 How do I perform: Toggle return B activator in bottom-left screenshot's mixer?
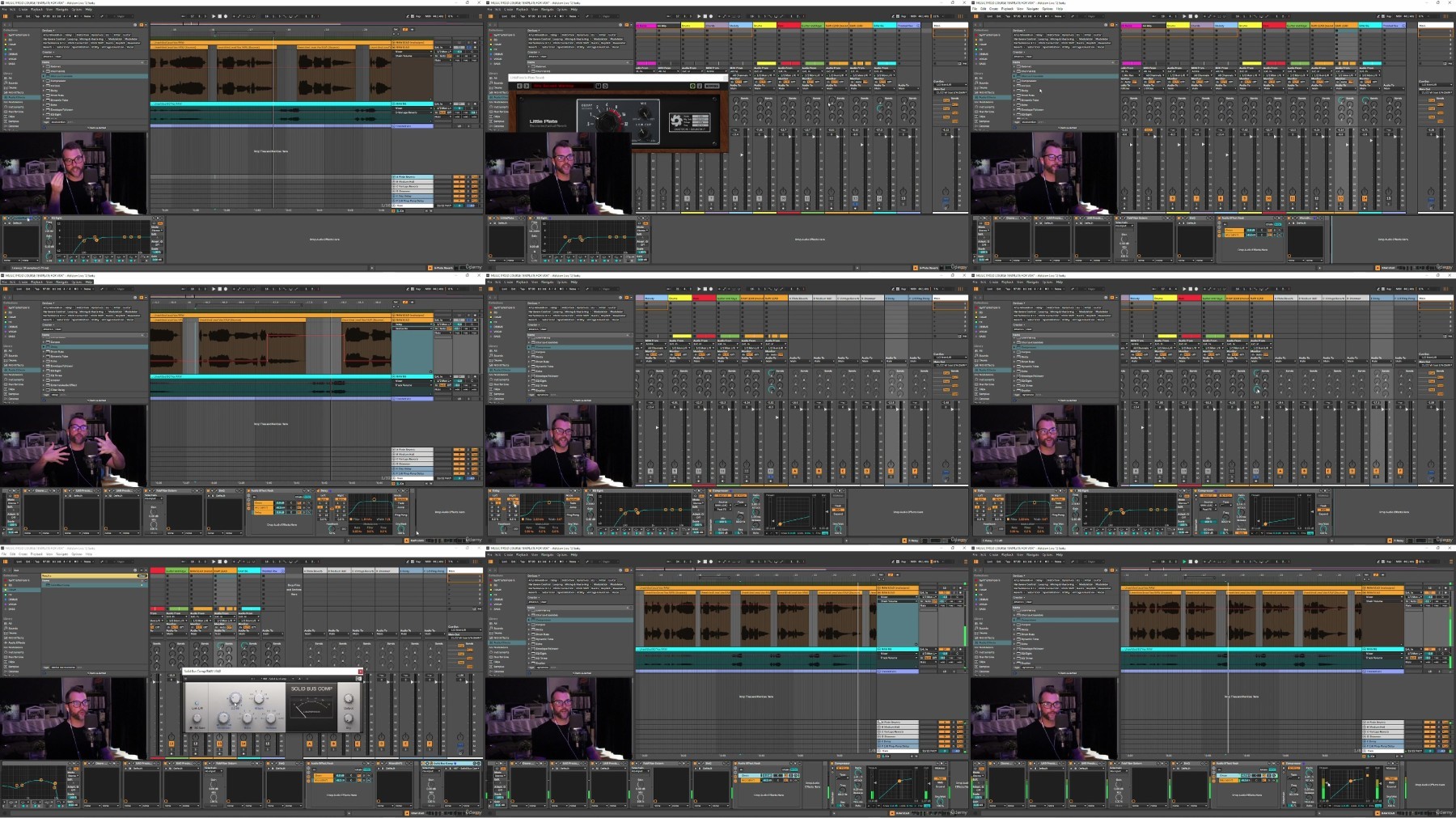point(333,744)
